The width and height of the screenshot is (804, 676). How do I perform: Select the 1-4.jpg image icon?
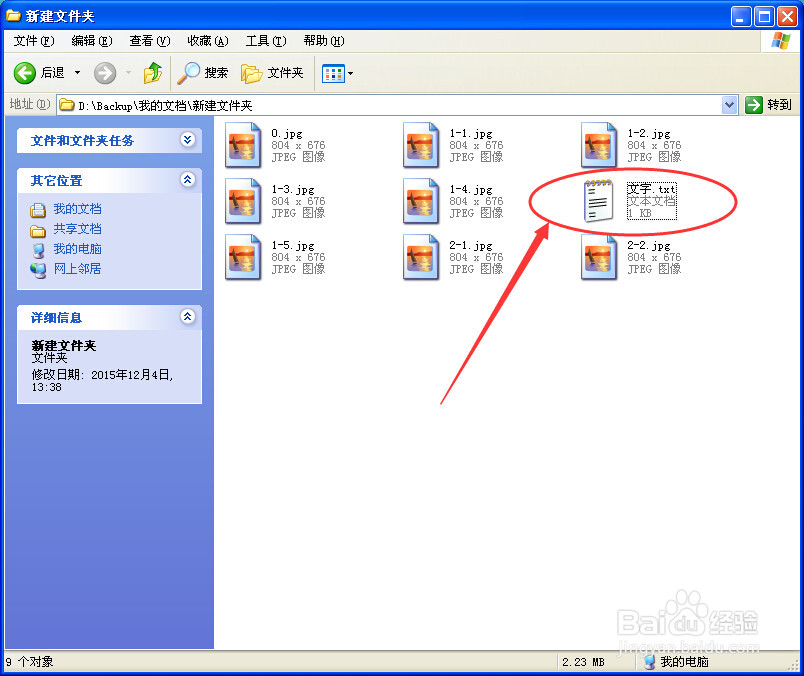click(x=420, y=201)
